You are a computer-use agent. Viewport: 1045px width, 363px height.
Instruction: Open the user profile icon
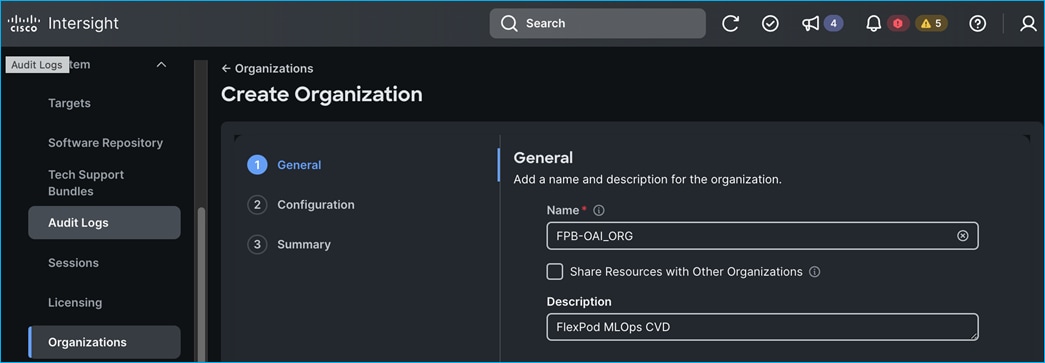(1028, 23)
